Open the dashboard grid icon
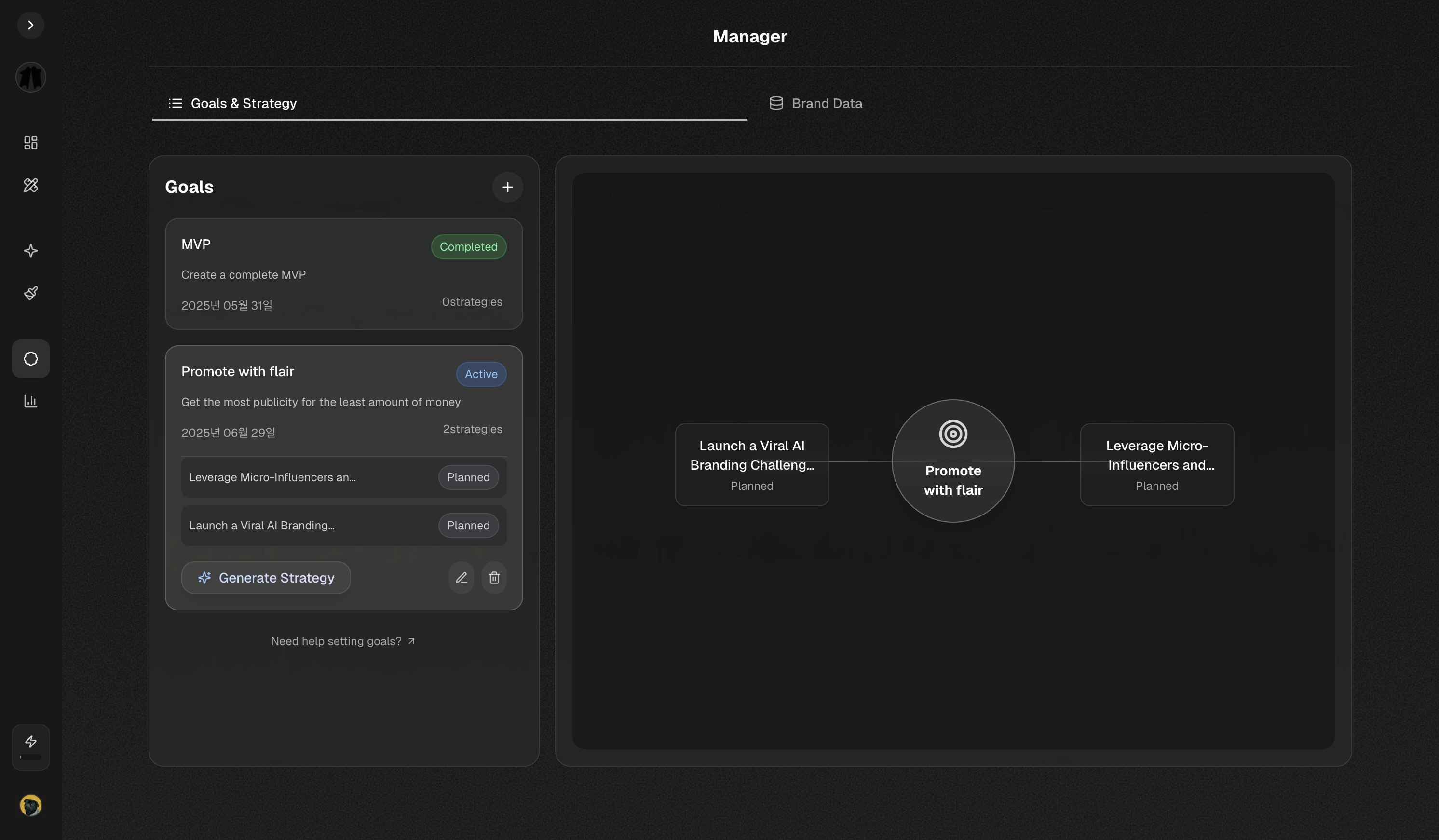This screenshot has width=1439, height=840. pos(31,143)
